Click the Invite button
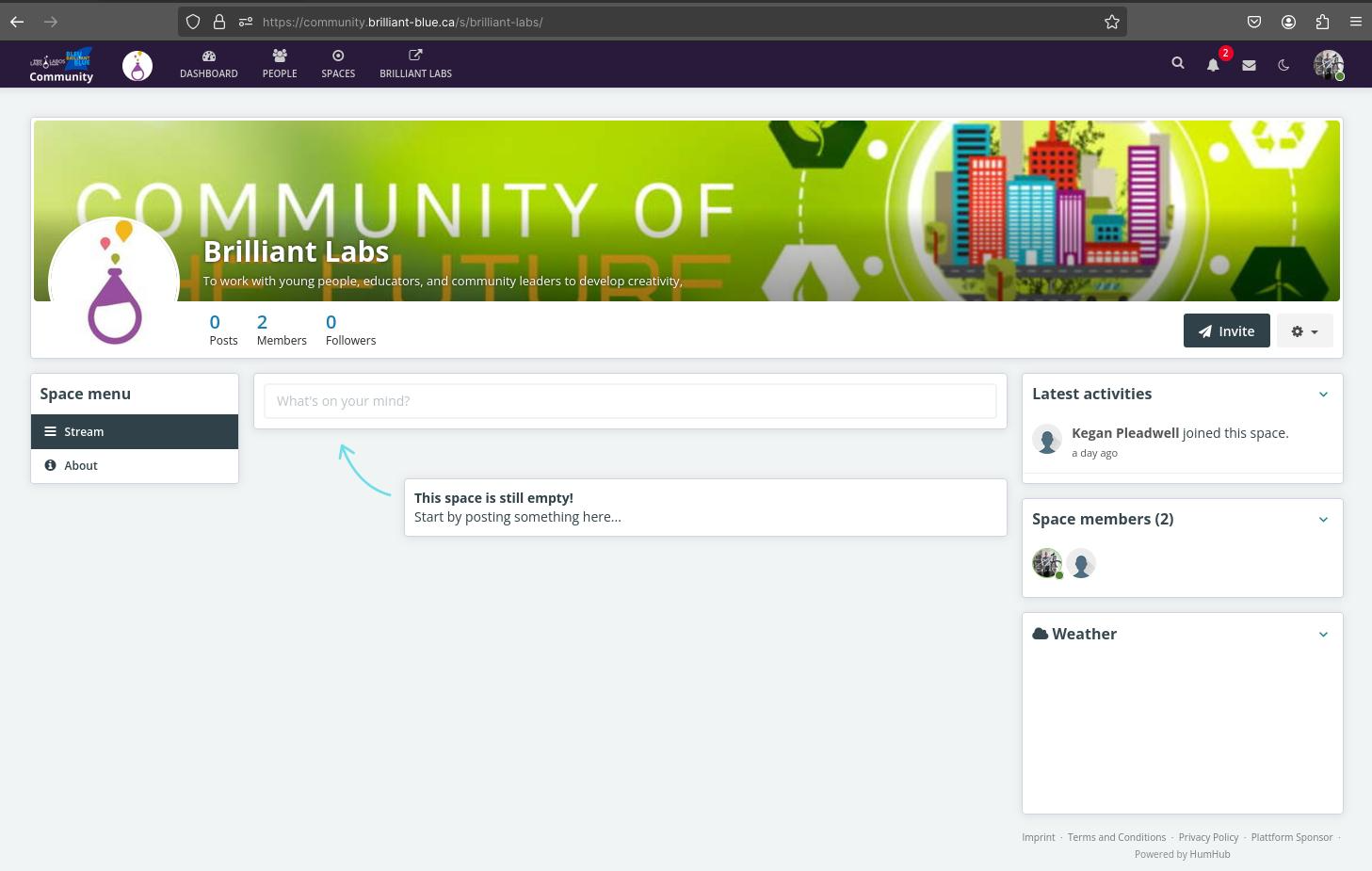Viewport: 1372px width, 871px height. (1227, 331)
